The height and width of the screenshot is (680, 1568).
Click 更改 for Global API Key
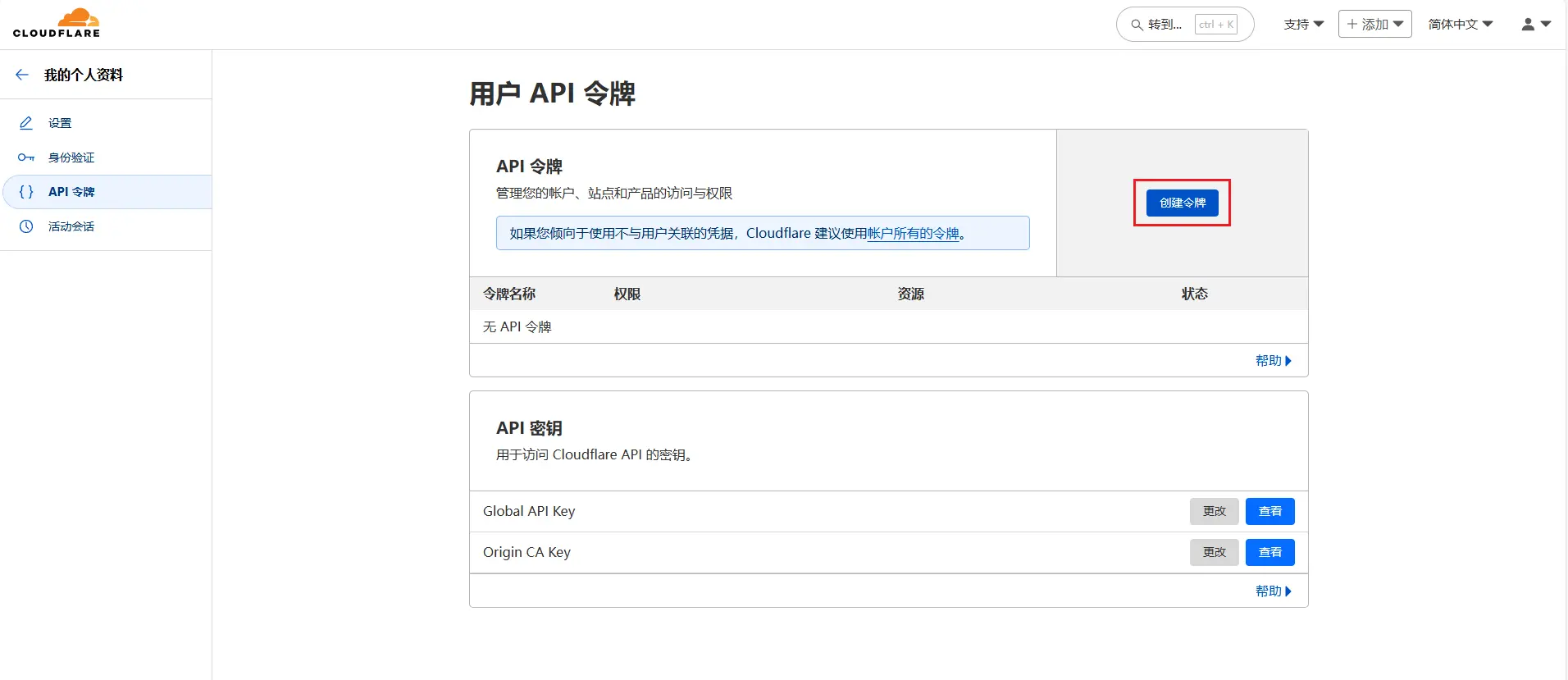[1215, 511]
